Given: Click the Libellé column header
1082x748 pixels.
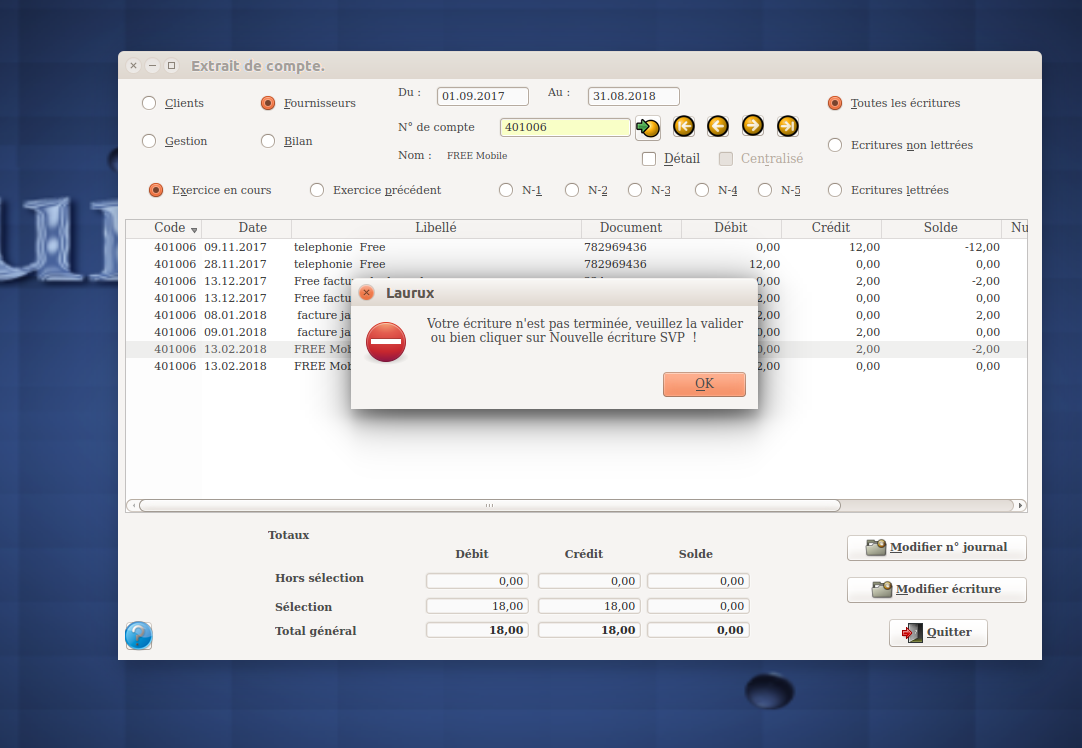Looking at the screenshot, I should pyautogui.click(x=436, y=228).
